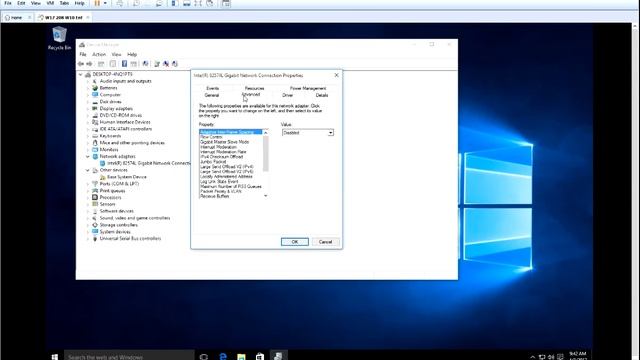Click the Property list scrollbar down arrow
640x360 pixels.
[x=266, y=196]
